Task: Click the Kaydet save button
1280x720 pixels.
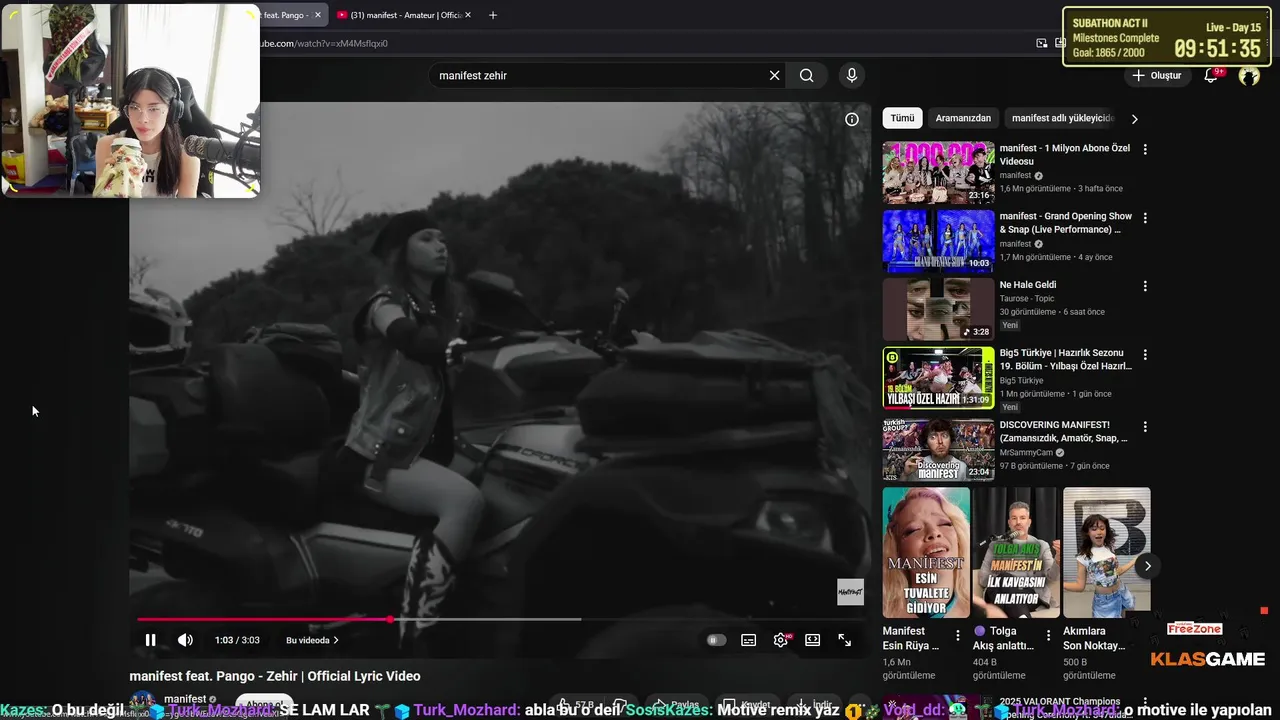Action: (748, 705)
